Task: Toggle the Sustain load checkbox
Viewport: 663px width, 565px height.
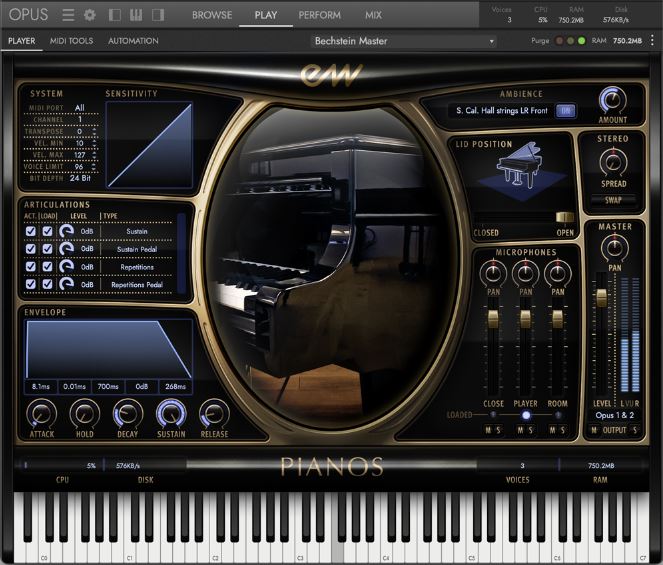Action: pyautogui.click(x=47, y=231)
